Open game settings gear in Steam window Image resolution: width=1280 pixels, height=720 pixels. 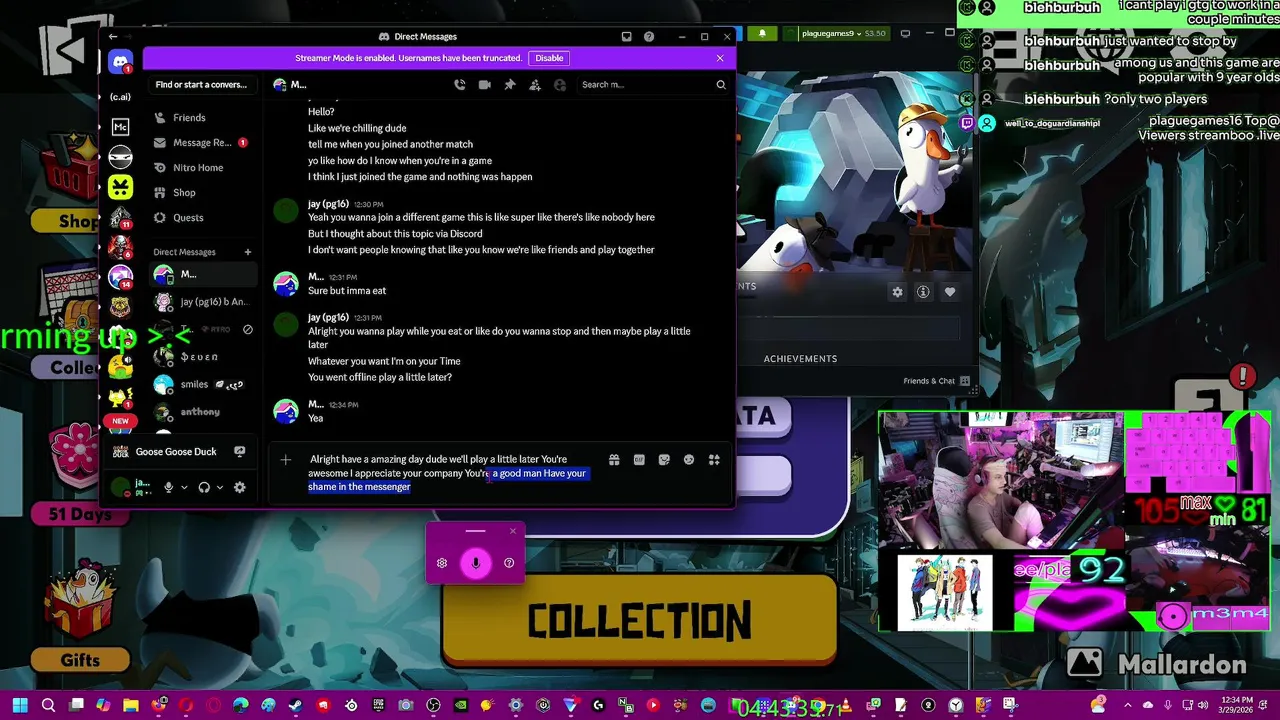(x=897, y=292)
